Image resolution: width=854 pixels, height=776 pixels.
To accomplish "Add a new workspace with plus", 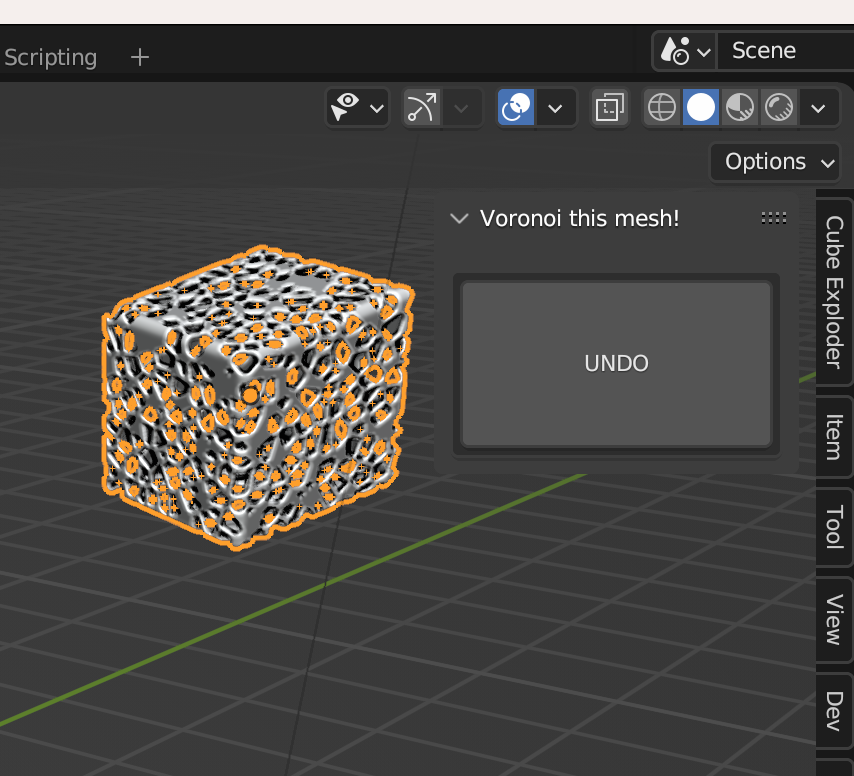I will pyautogui.click(x=140, y=57).
